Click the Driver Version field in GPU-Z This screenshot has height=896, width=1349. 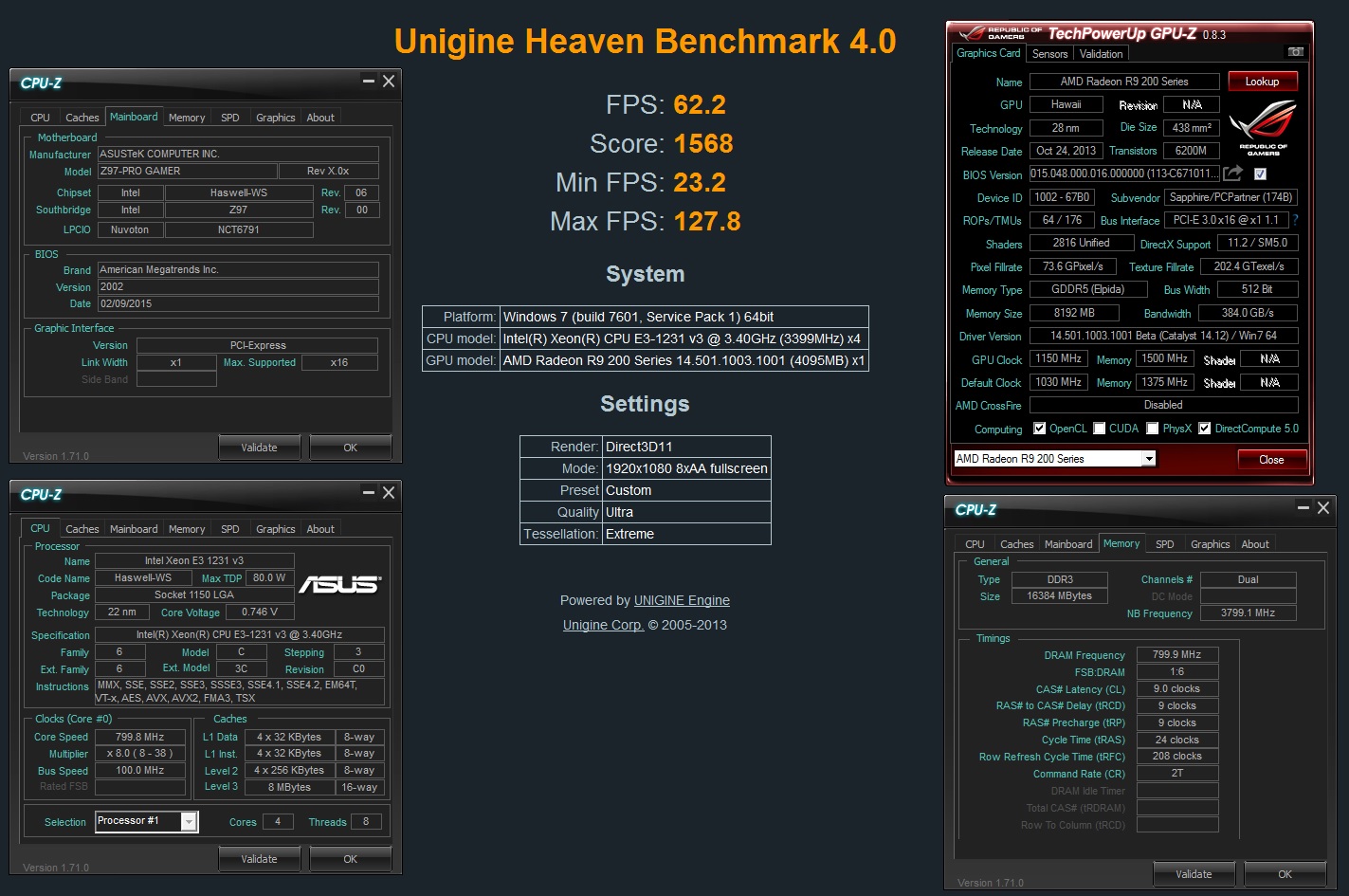click(1163, 336)
